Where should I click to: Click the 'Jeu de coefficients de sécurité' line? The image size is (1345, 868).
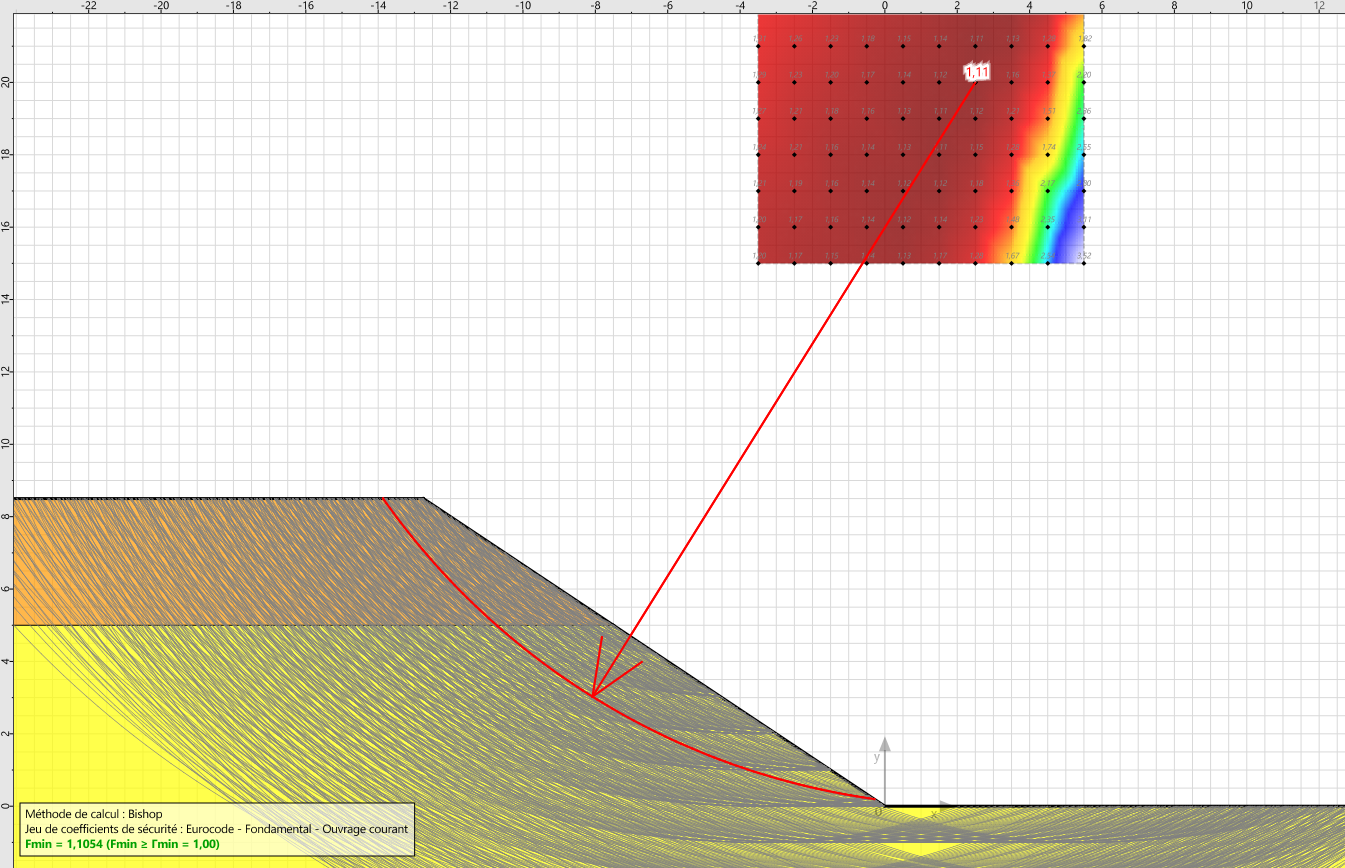coord(216,829)
